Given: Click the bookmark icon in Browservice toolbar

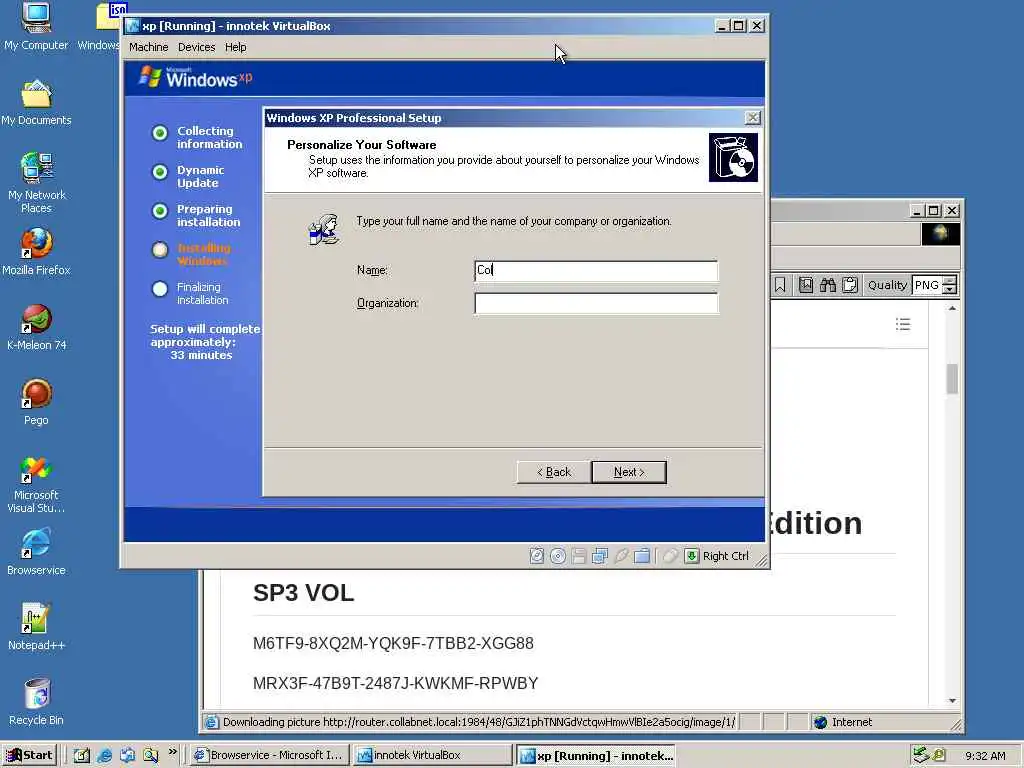Looking at the screenshot, I should [780, 285].
